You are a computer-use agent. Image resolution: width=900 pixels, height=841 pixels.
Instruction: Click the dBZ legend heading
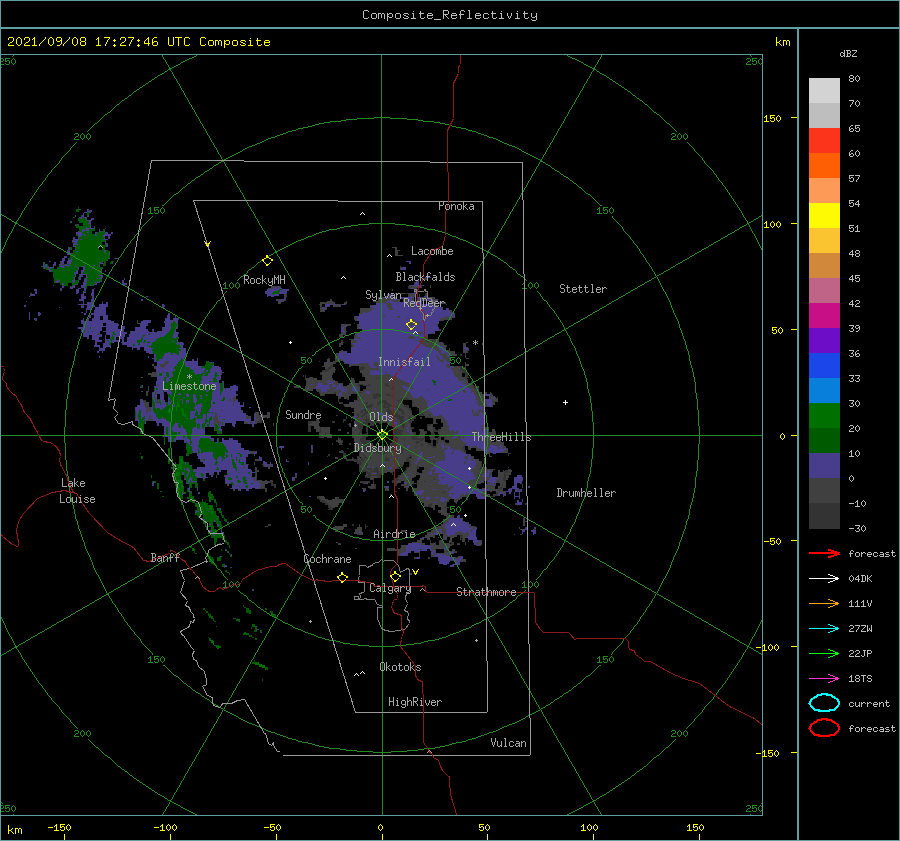point(848,53)
